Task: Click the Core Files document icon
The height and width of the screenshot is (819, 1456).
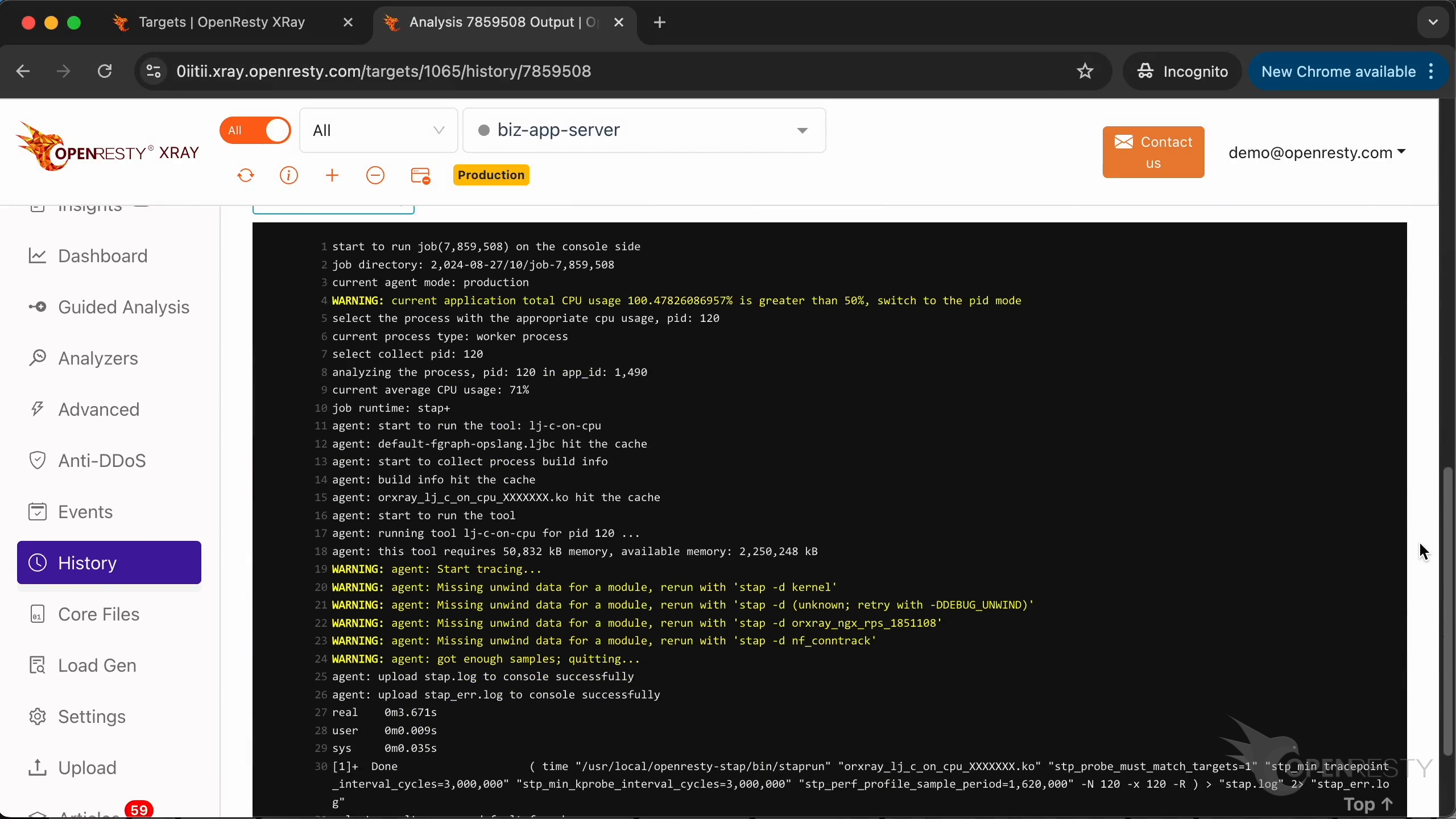Action: (38, 614)
